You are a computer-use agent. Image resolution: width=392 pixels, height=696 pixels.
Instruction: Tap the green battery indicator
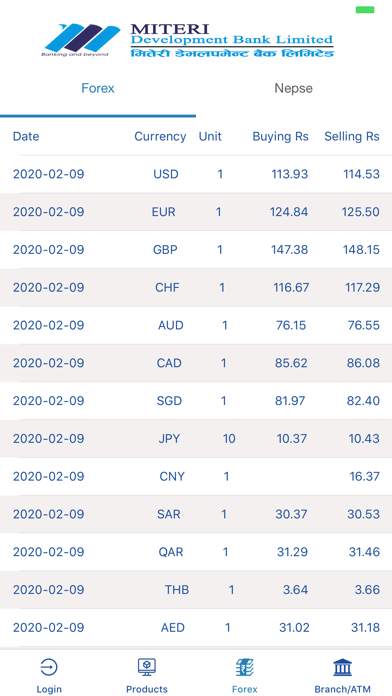365,10
